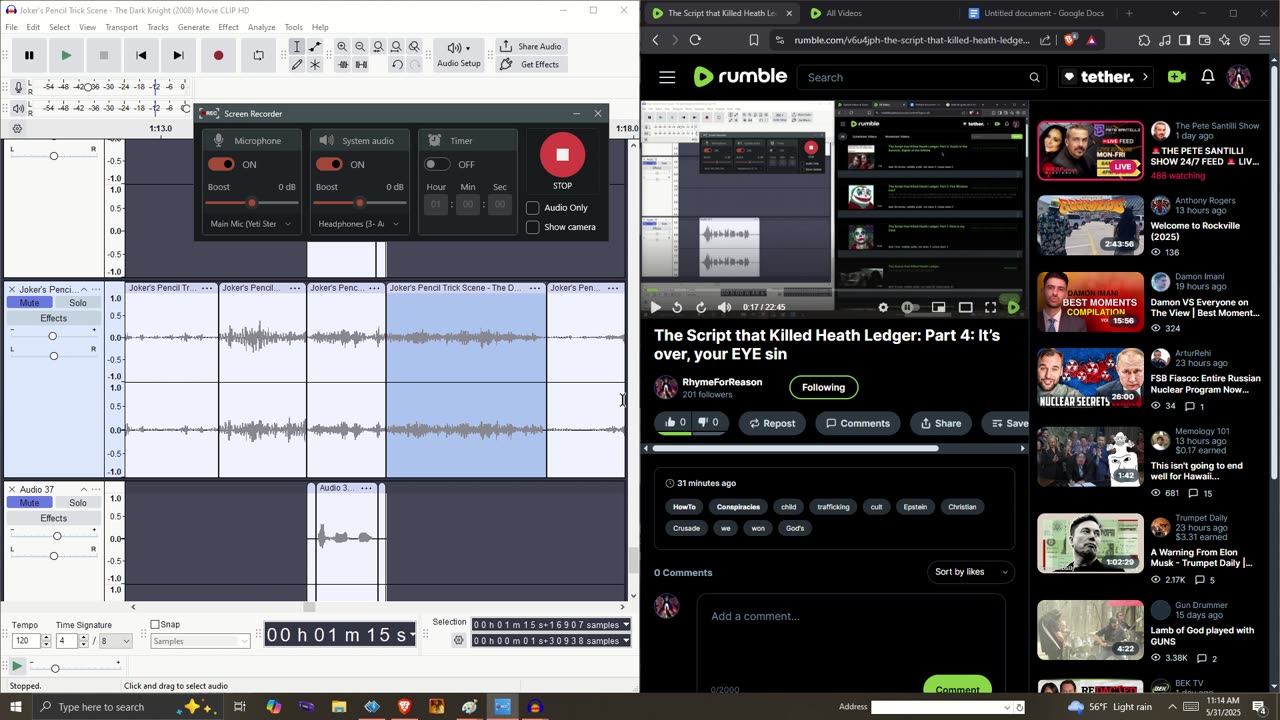Trim audio outside selection
Viewport: 1280px width, 720px height.
(342, 65)
